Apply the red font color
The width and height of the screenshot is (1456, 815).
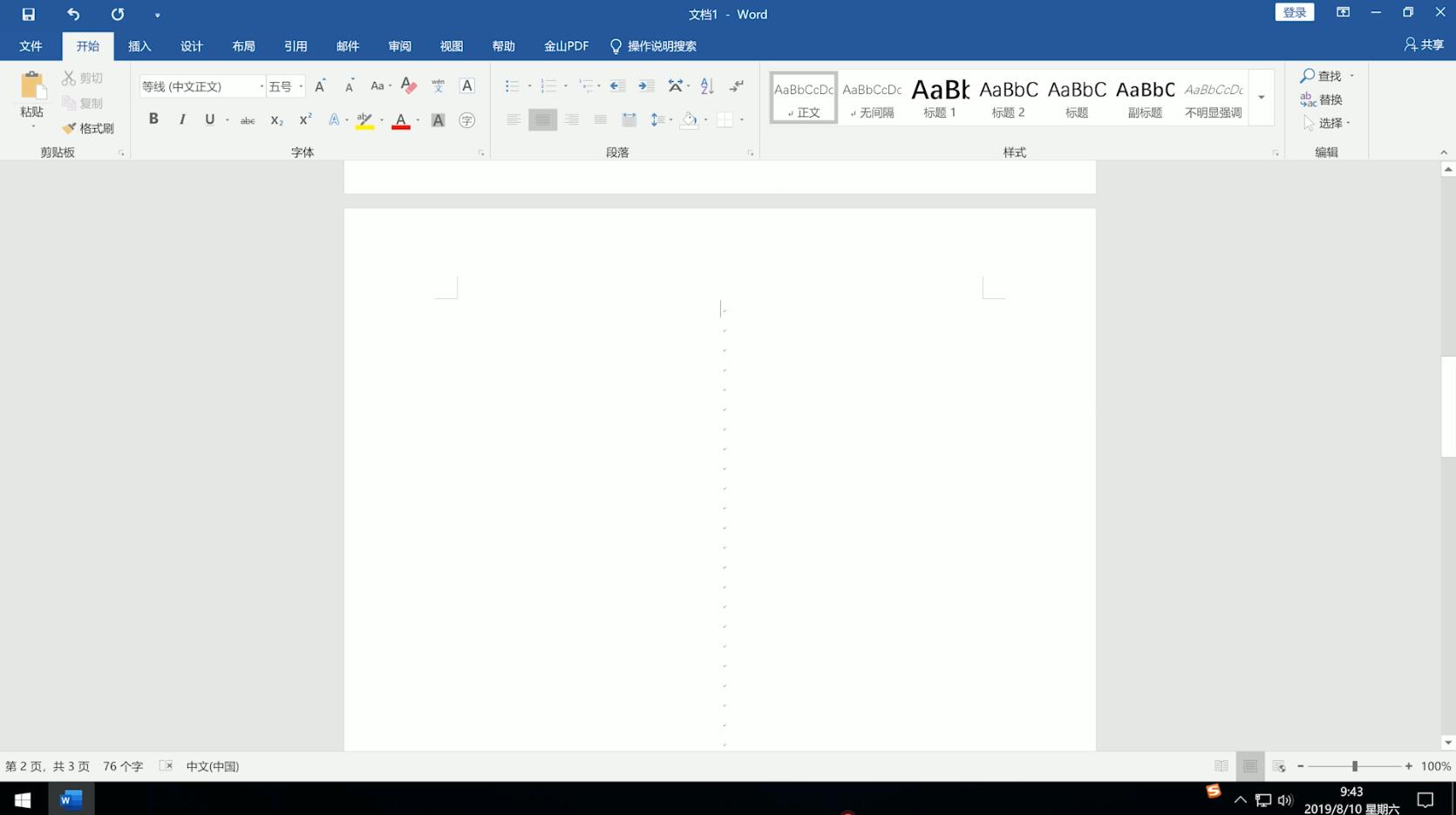pyautogui.click(x=401, y=120)
